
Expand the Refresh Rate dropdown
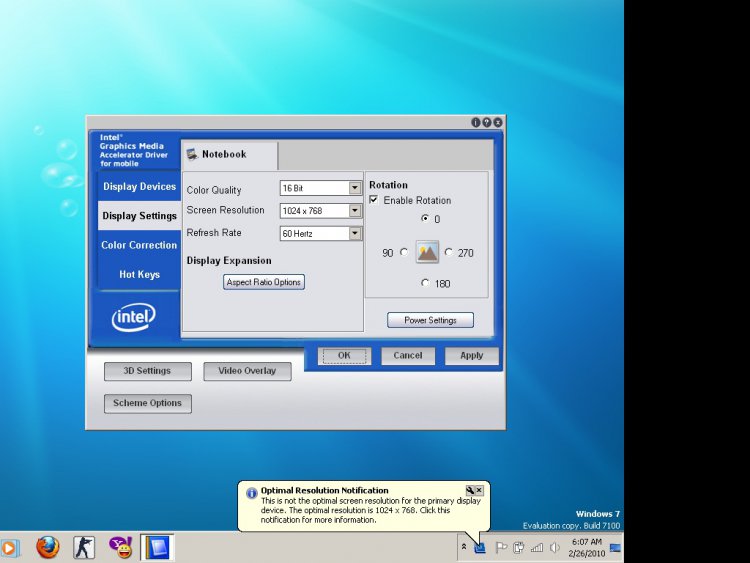(x=354, y=233)
